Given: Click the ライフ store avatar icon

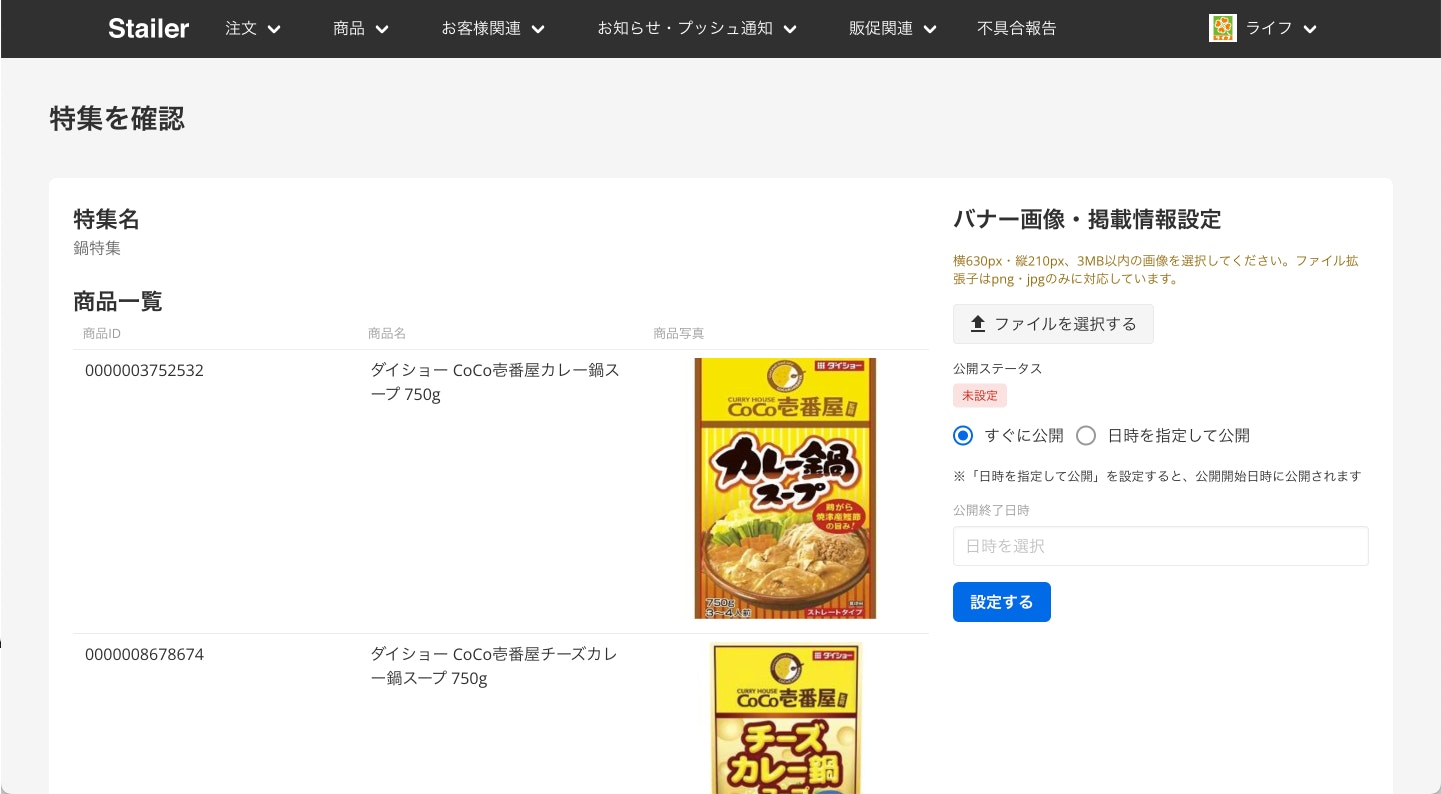Looking at the screenshot, I should point(1222,28).
